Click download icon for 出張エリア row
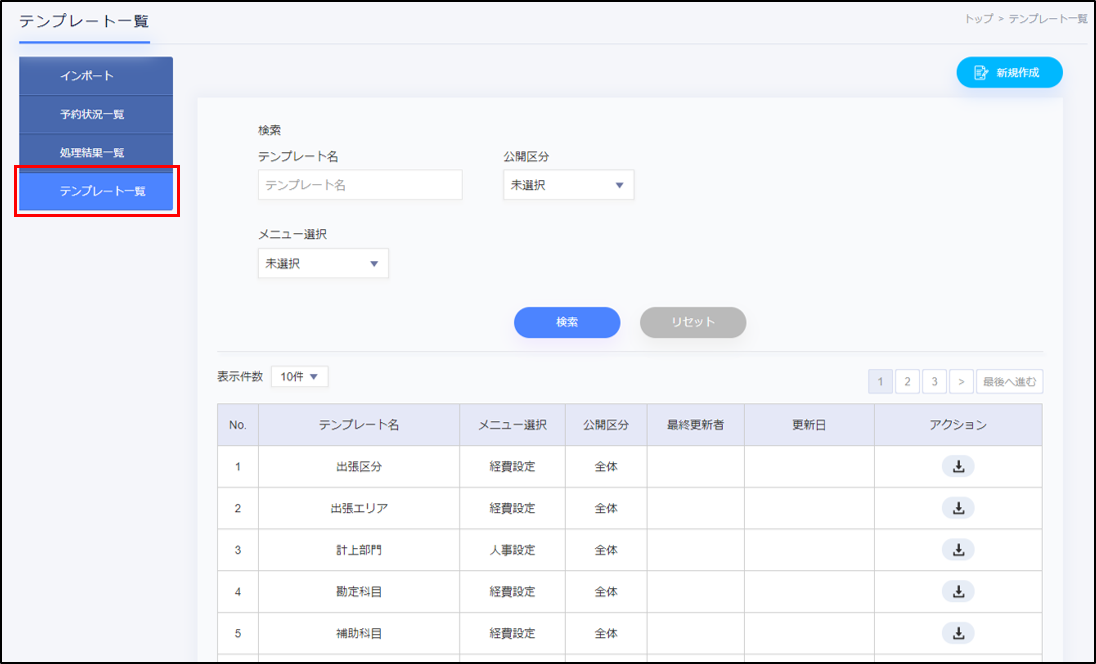 pyautogui.click(x=957, y=508)
